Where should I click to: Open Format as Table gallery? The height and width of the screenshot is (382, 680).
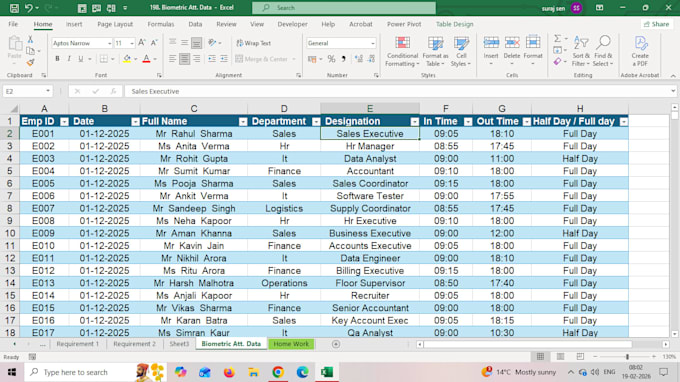(435, 52)
